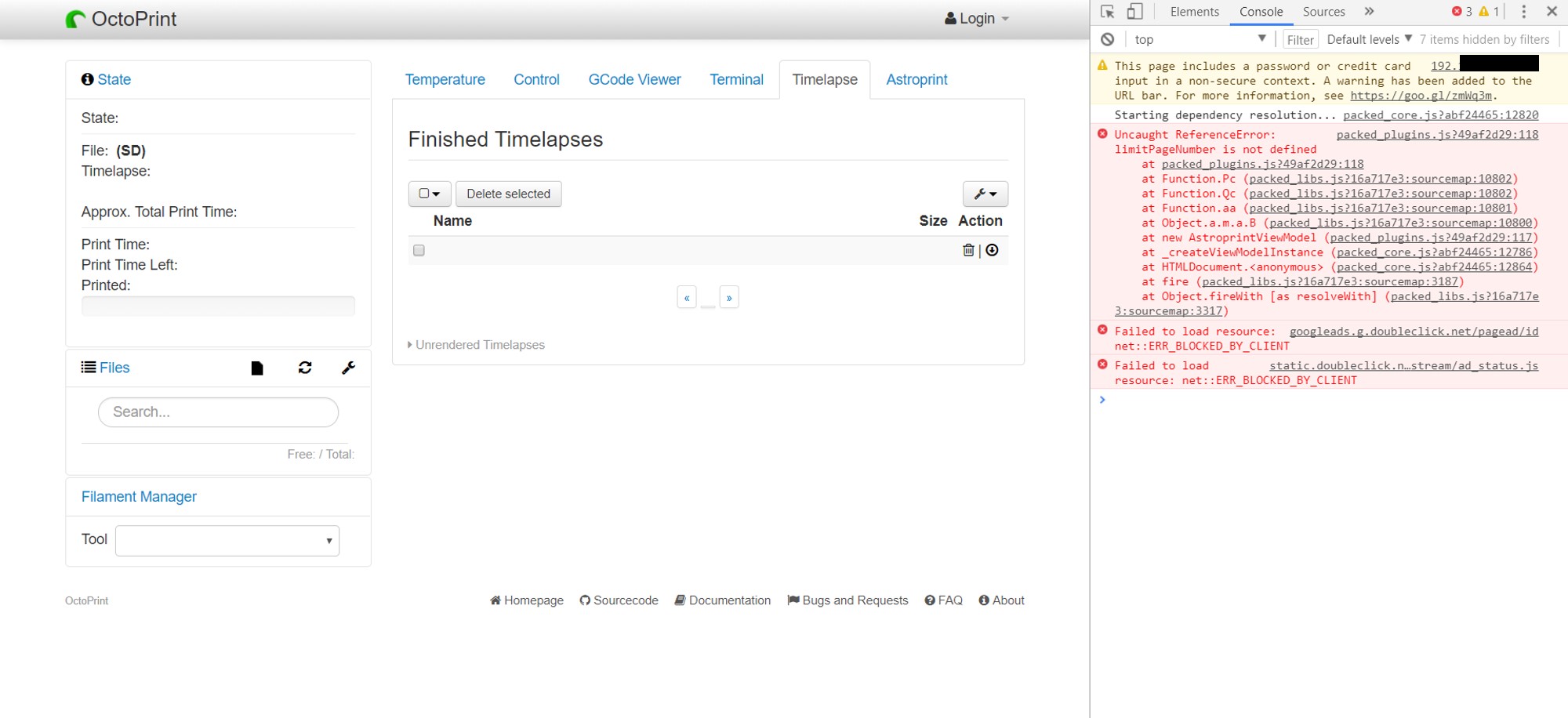Screen dimensions: 1568x718
Task: Focus the Files search field
Action: pyautogui.click(x=218, y=412)
